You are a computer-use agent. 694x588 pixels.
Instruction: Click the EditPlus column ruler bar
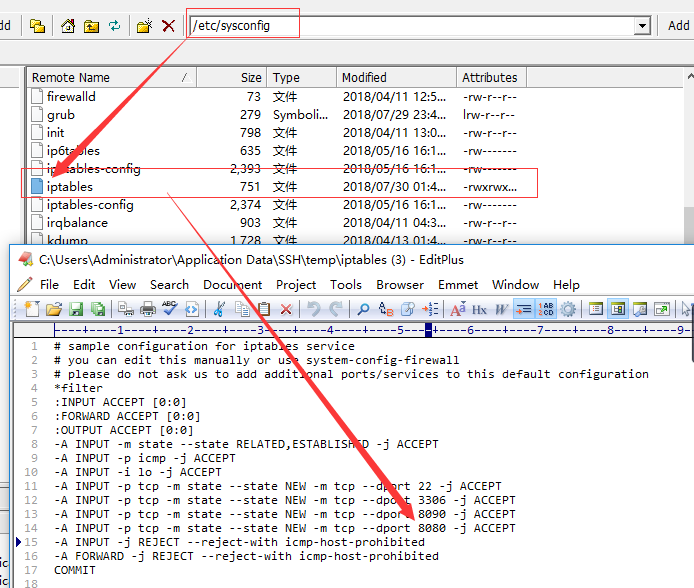tap(352, 330)
